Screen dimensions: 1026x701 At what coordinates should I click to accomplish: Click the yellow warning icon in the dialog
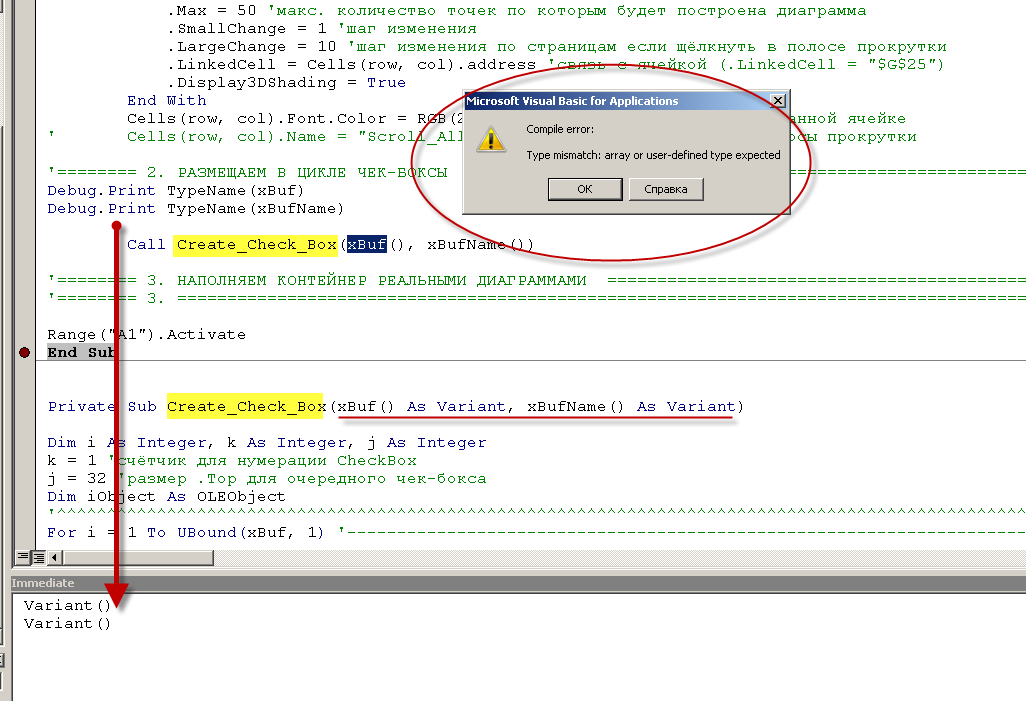coord(490,138)
